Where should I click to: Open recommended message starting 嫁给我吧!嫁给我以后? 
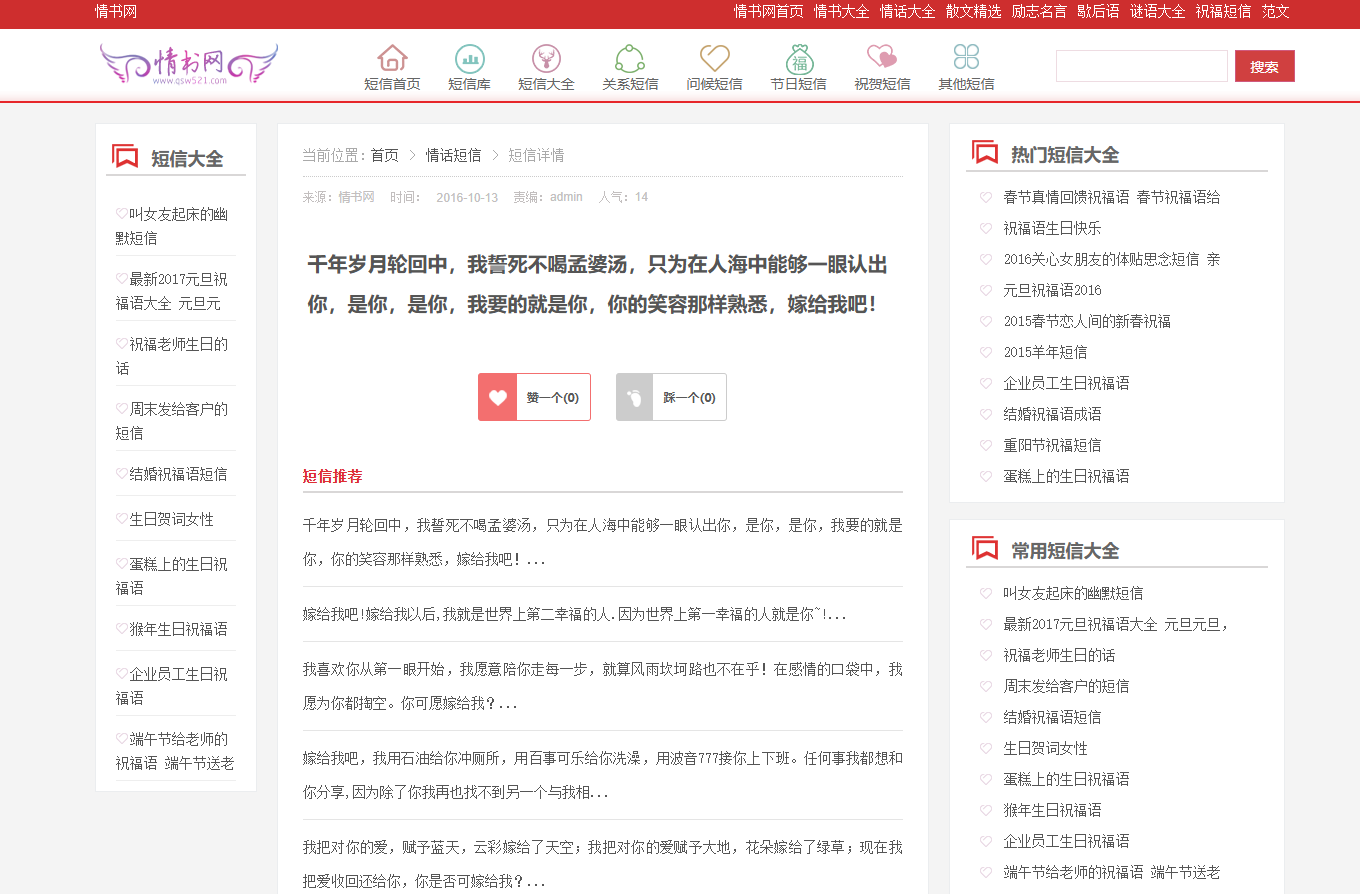pyautogui.click(x=575, y=615)
